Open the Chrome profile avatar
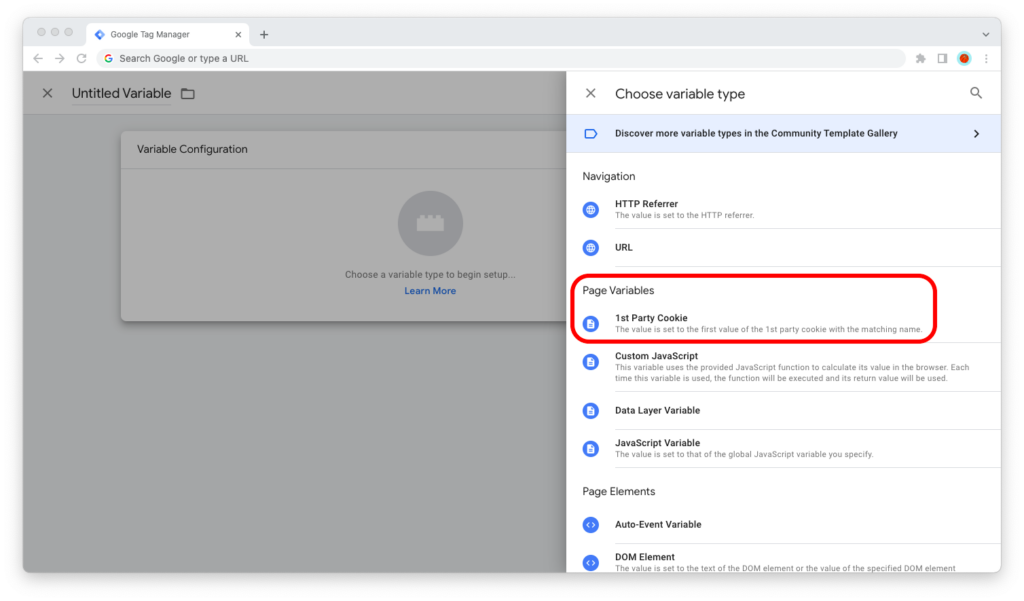This screenshot has width=1024, height=601. pyautogui.click(x=964, y=58)
